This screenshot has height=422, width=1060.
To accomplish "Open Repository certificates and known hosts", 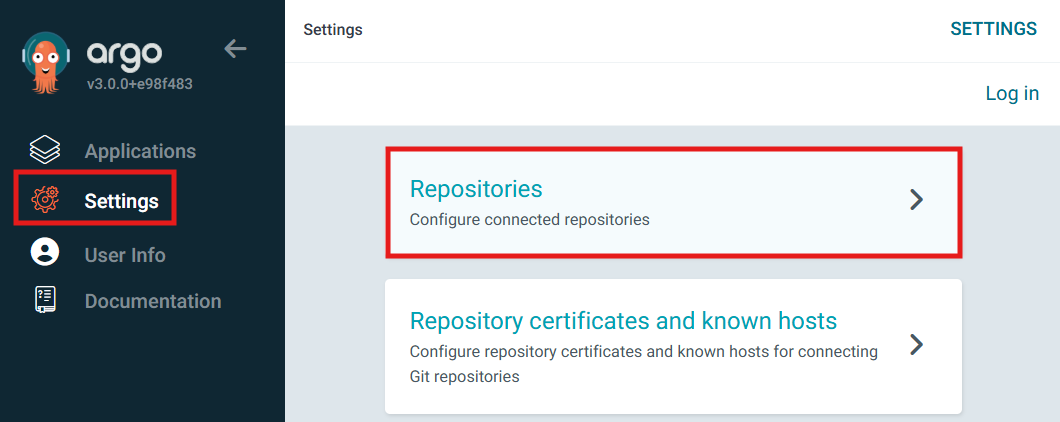I will point(623,321).
